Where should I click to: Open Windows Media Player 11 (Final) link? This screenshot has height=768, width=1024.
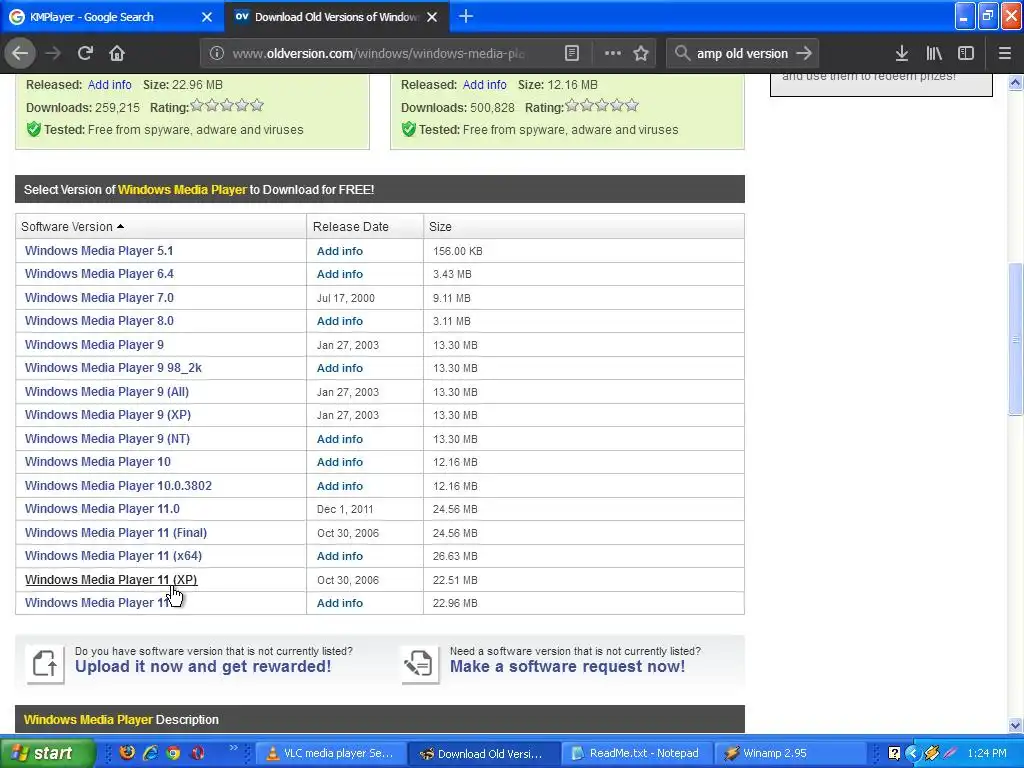(x=116, y=533)
